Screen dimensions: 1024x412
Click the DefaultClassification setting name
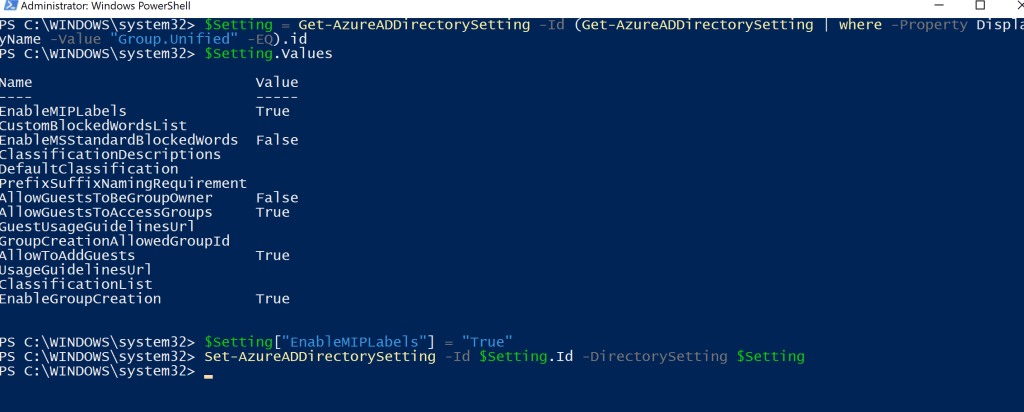(89, 169)
